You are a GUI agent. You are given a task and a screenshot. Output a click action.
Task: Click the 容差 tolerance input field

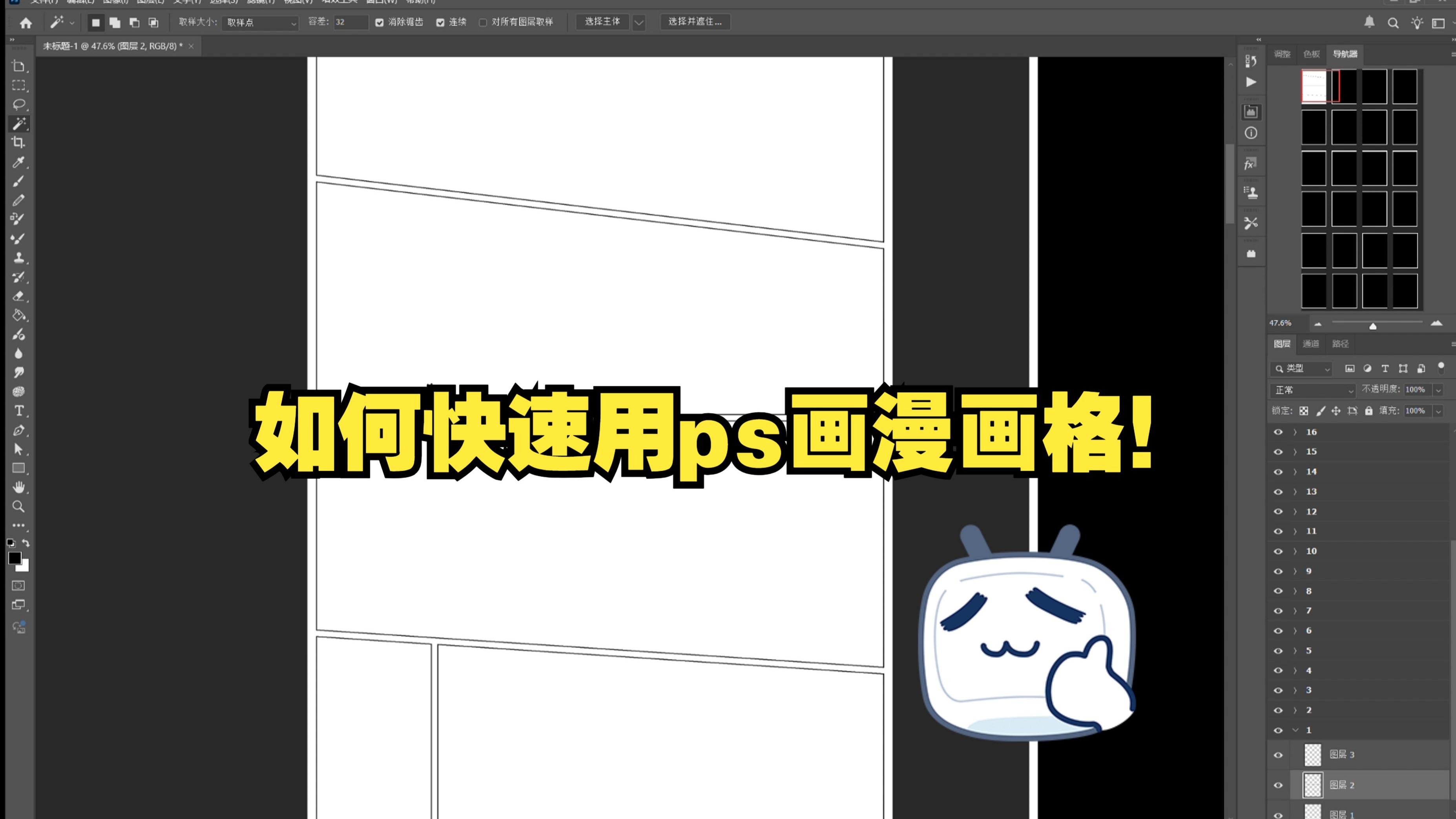coord(350,23)
